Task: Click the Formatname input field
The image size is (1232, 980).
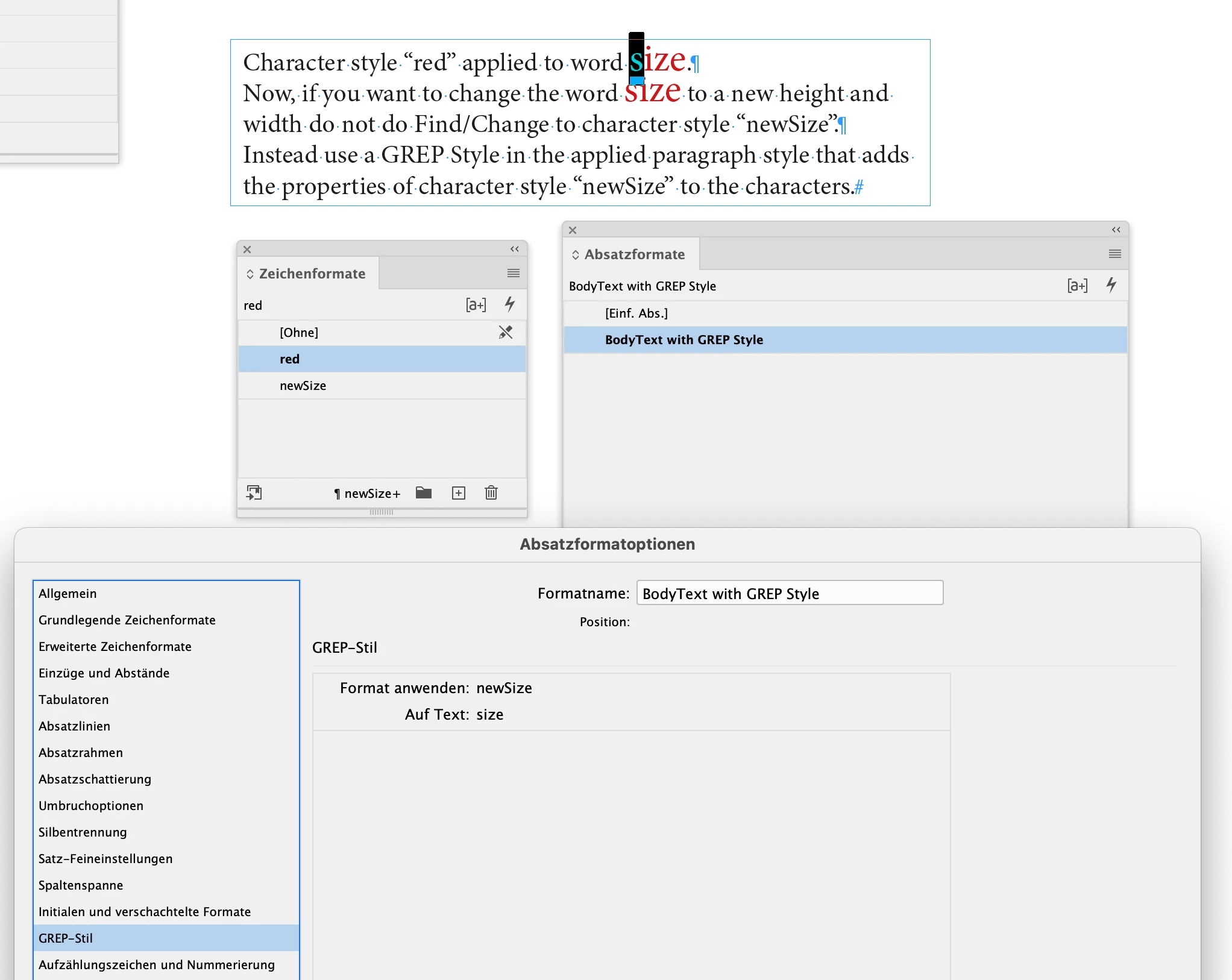Action: [790, 594]
